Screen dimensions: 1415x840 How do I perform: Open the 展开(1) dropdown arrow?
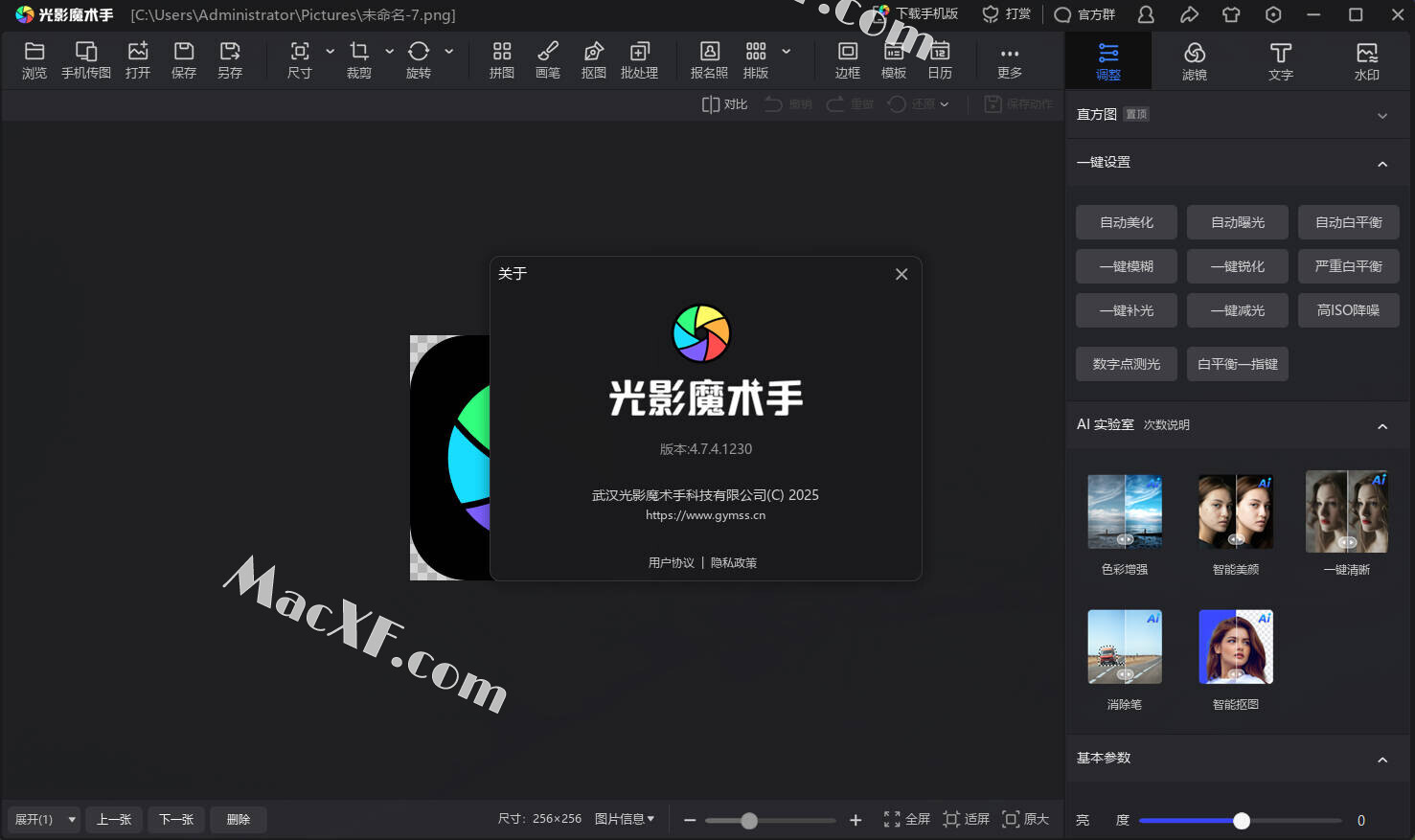[x=72, y=820]
